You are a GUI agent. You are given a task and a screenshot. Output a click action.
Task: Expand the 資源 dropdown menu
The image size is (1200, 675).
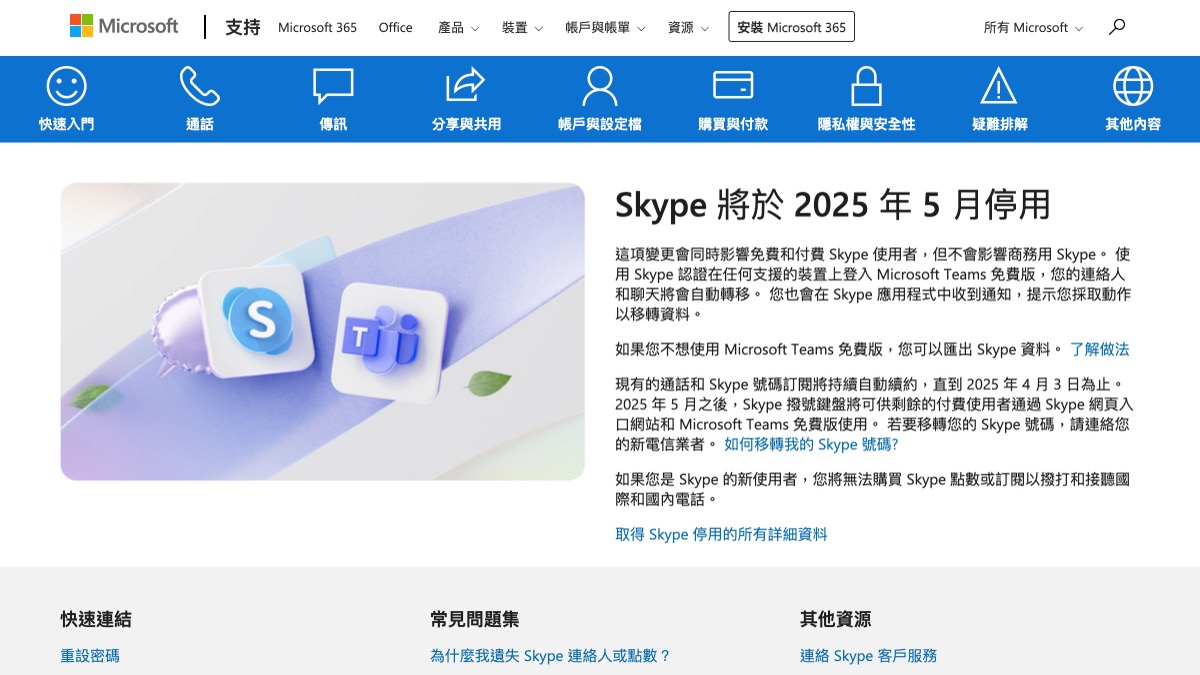688,28
